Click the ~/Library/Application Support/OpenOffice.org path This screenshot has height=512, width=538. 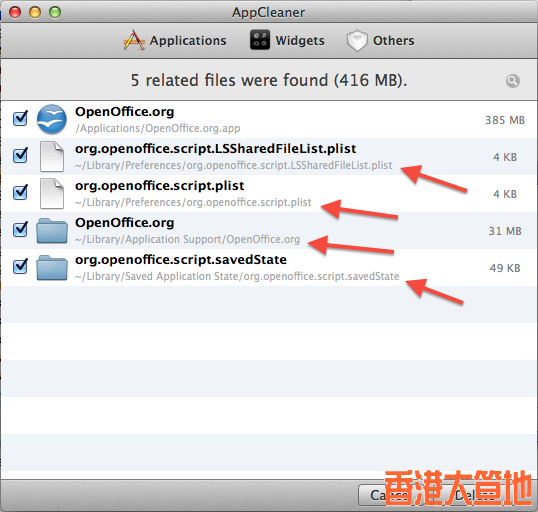point(187,239)
